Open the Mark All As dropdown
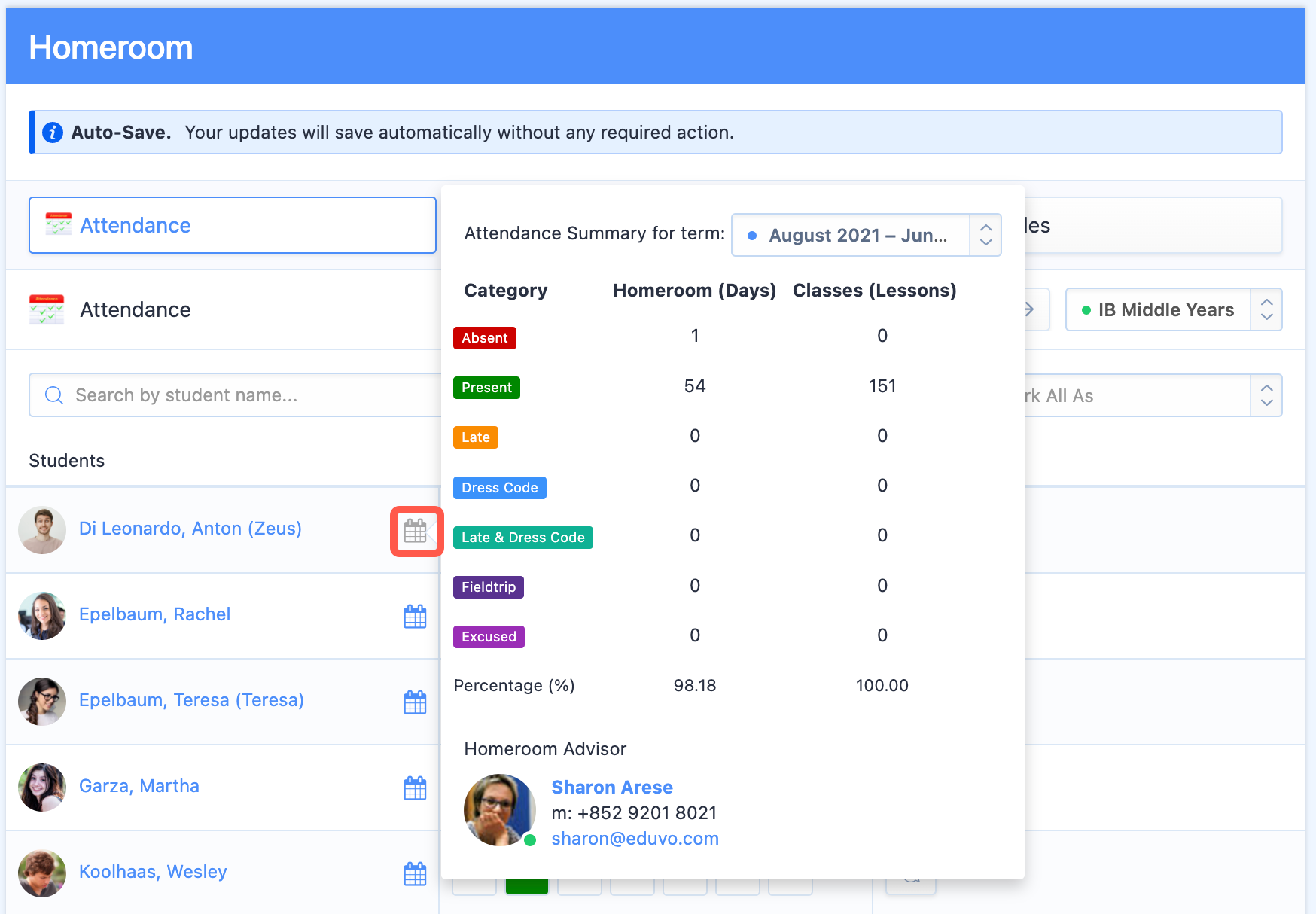Image resolution: width=1316 pixels, height=914 pixels. tap(1266, 395)
